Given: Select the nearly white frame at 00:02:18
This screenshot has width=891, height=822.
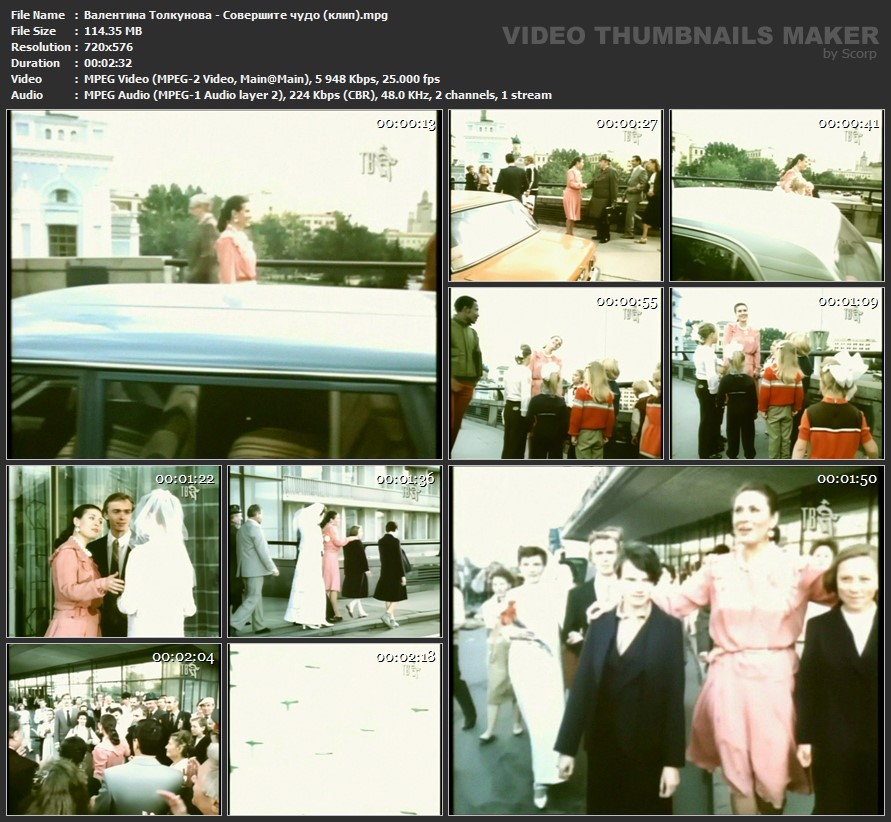Looking at the screenshot, I should [335, 729].
